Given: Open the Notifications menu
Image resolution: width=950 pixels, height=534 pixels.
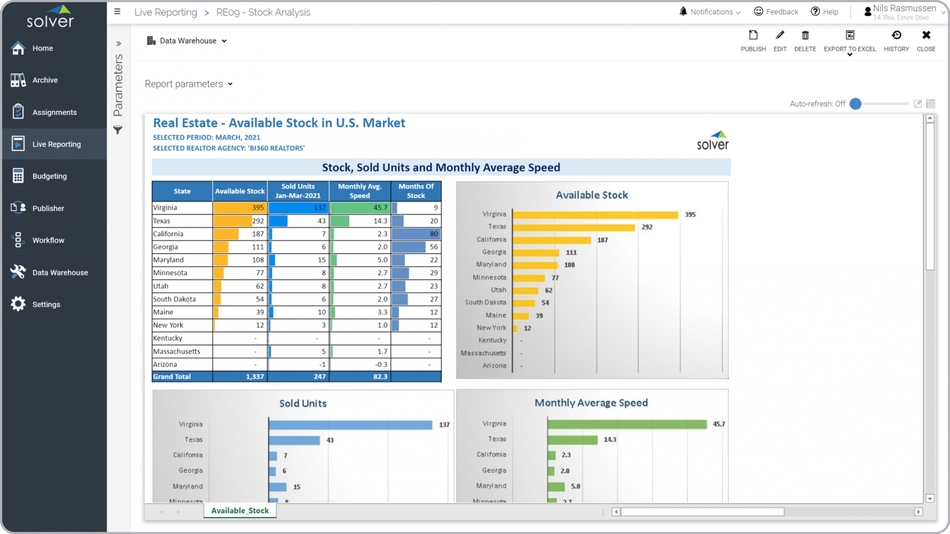Looking at the screenshot, I should click(x=710, y=12).
